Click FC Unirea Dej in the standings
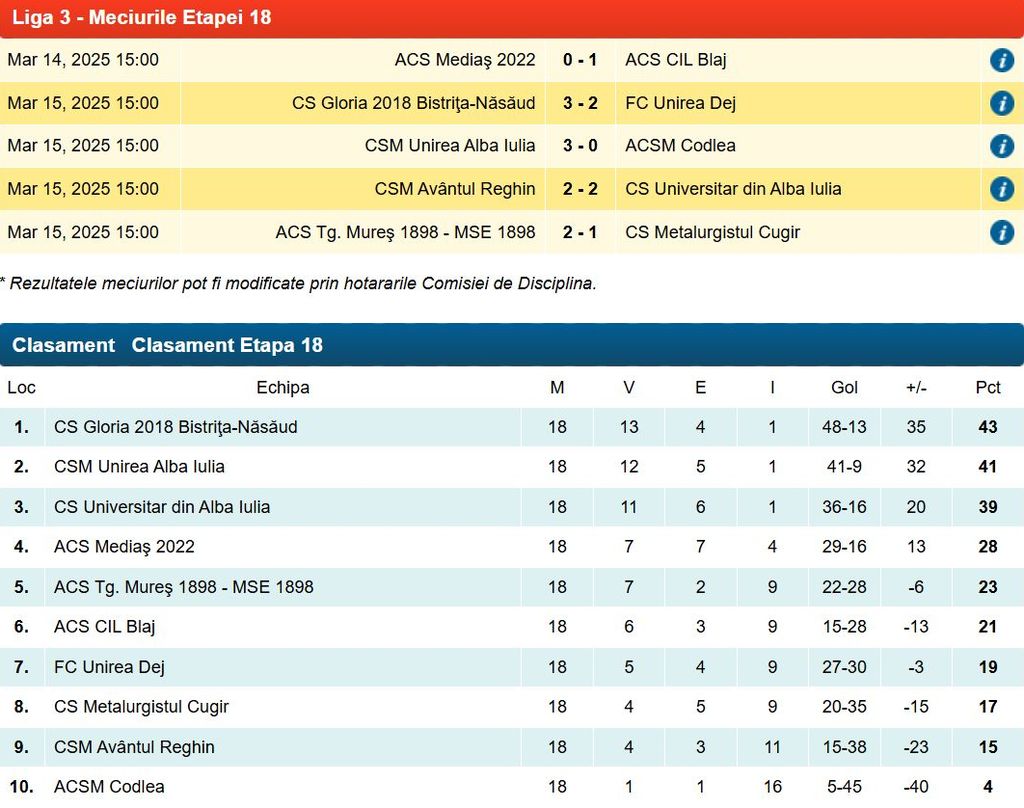 click(109, 667)
